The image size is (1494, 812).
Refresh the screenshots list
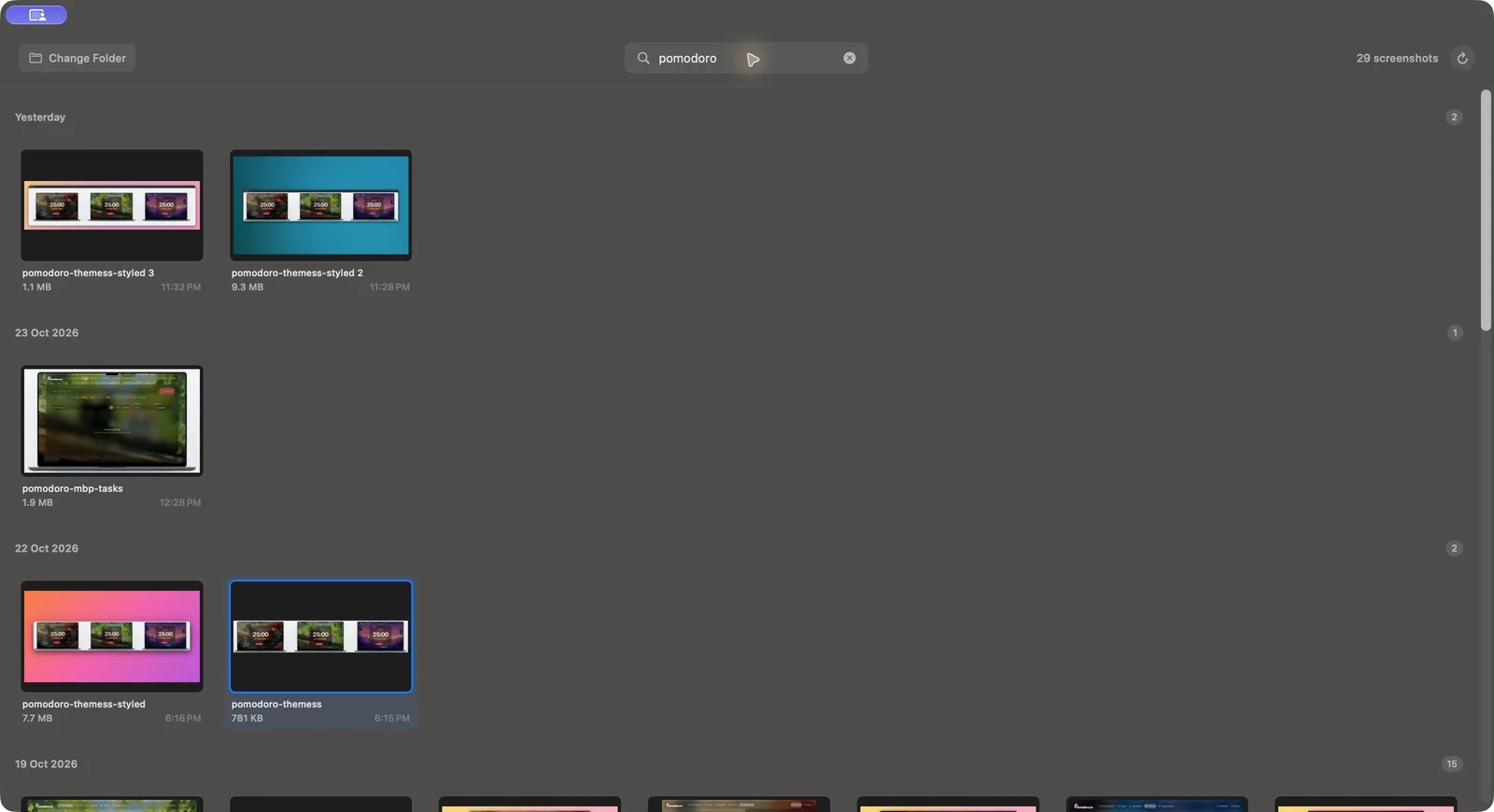[1462, 58]
